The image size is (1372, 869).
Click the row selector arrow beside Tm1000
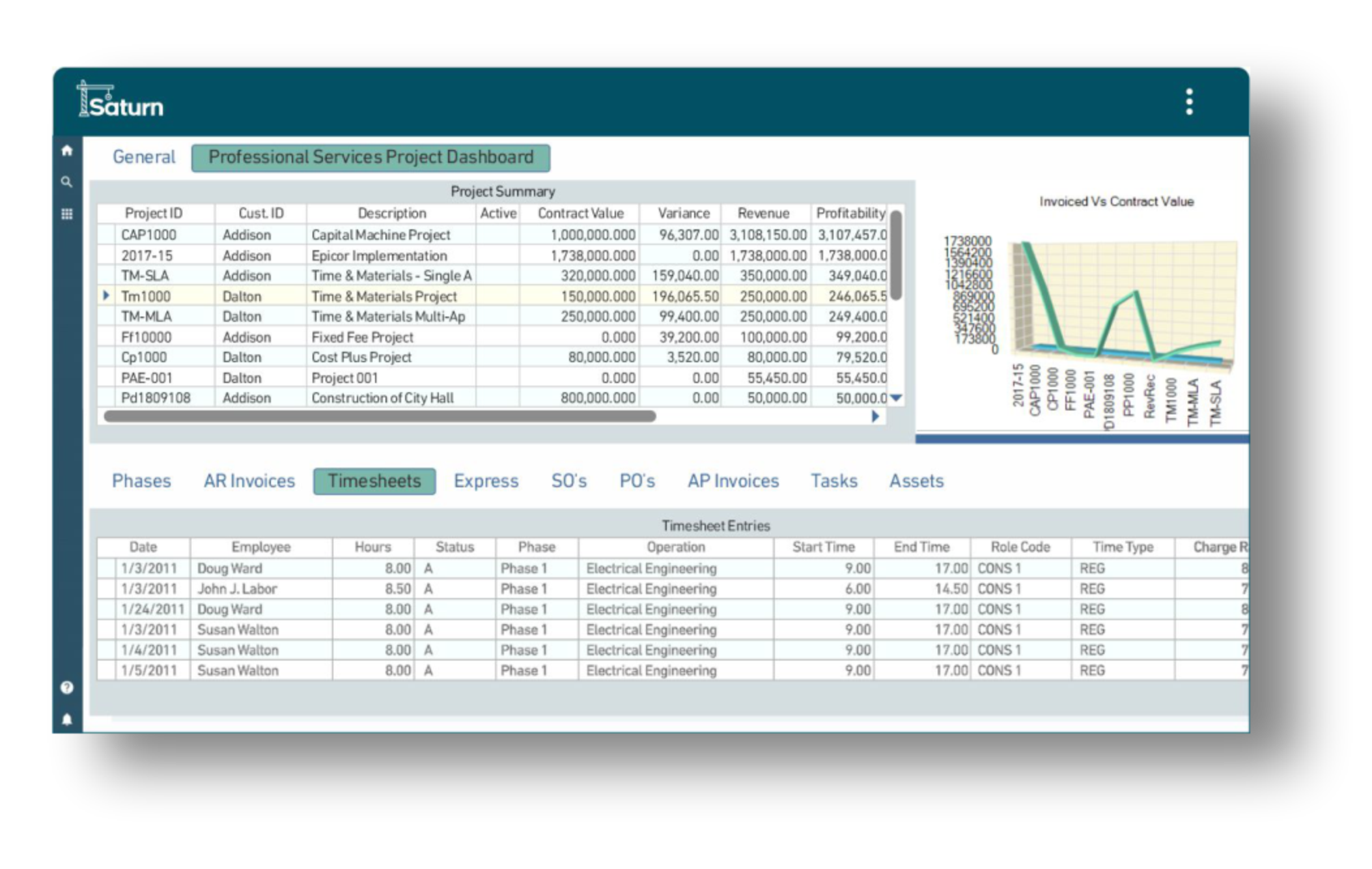coord(107,296)
